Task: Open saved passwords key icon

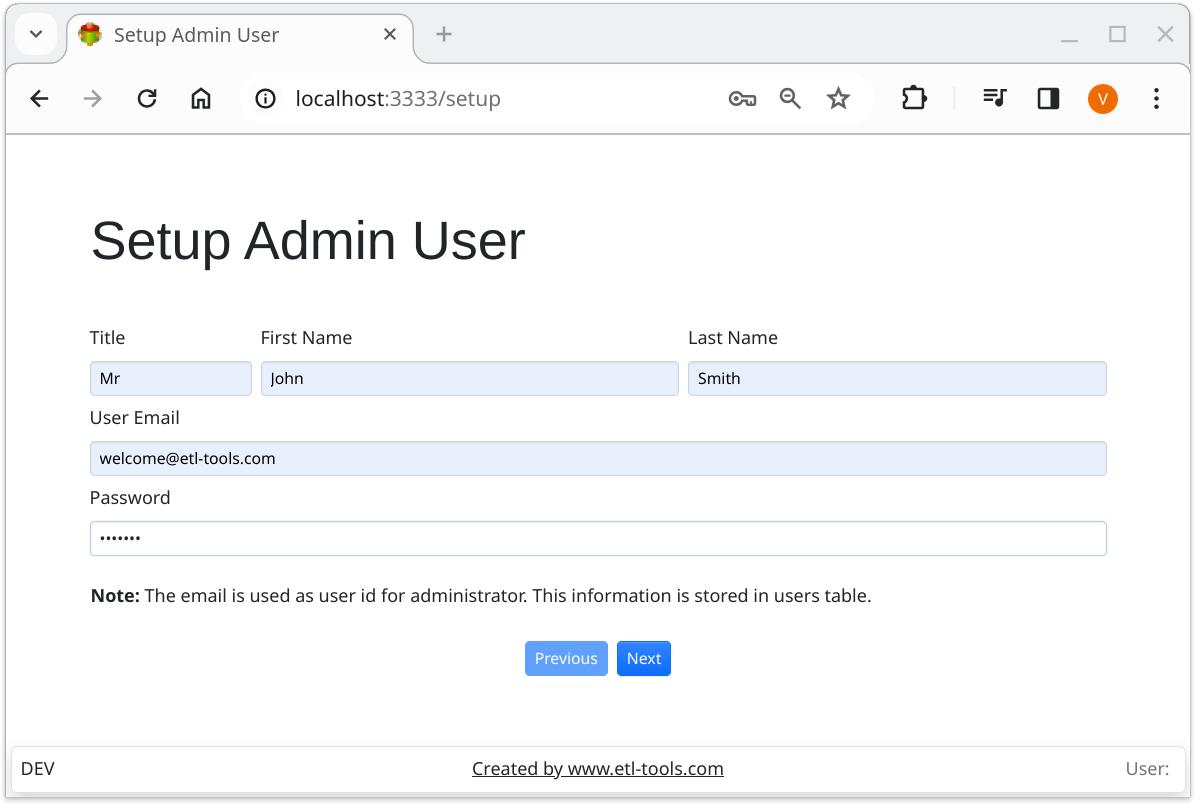Action: click(742, 98)
